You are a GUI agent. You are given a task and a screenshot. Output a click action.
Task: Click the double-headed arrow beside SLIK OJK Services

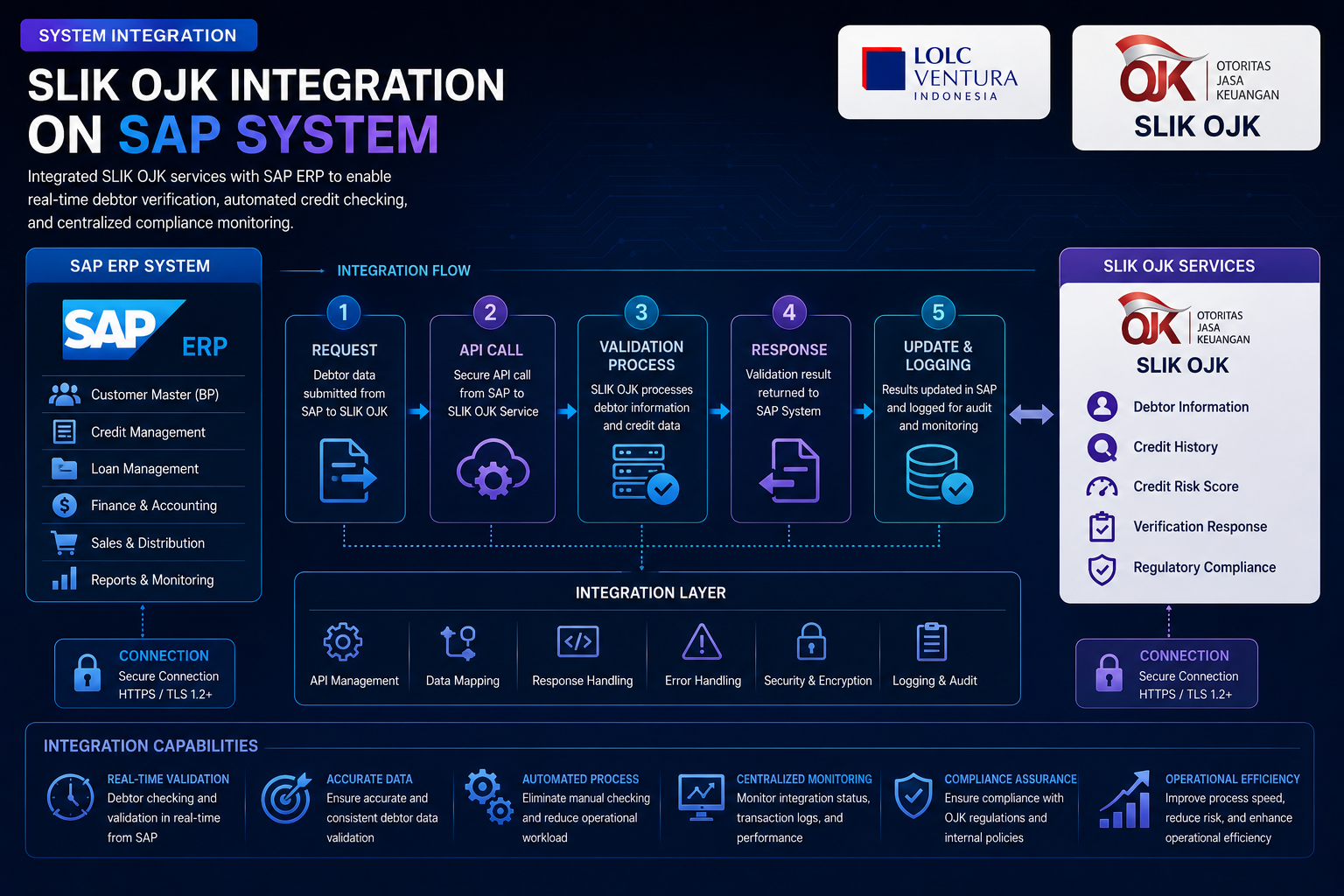tap(1032, 414)
